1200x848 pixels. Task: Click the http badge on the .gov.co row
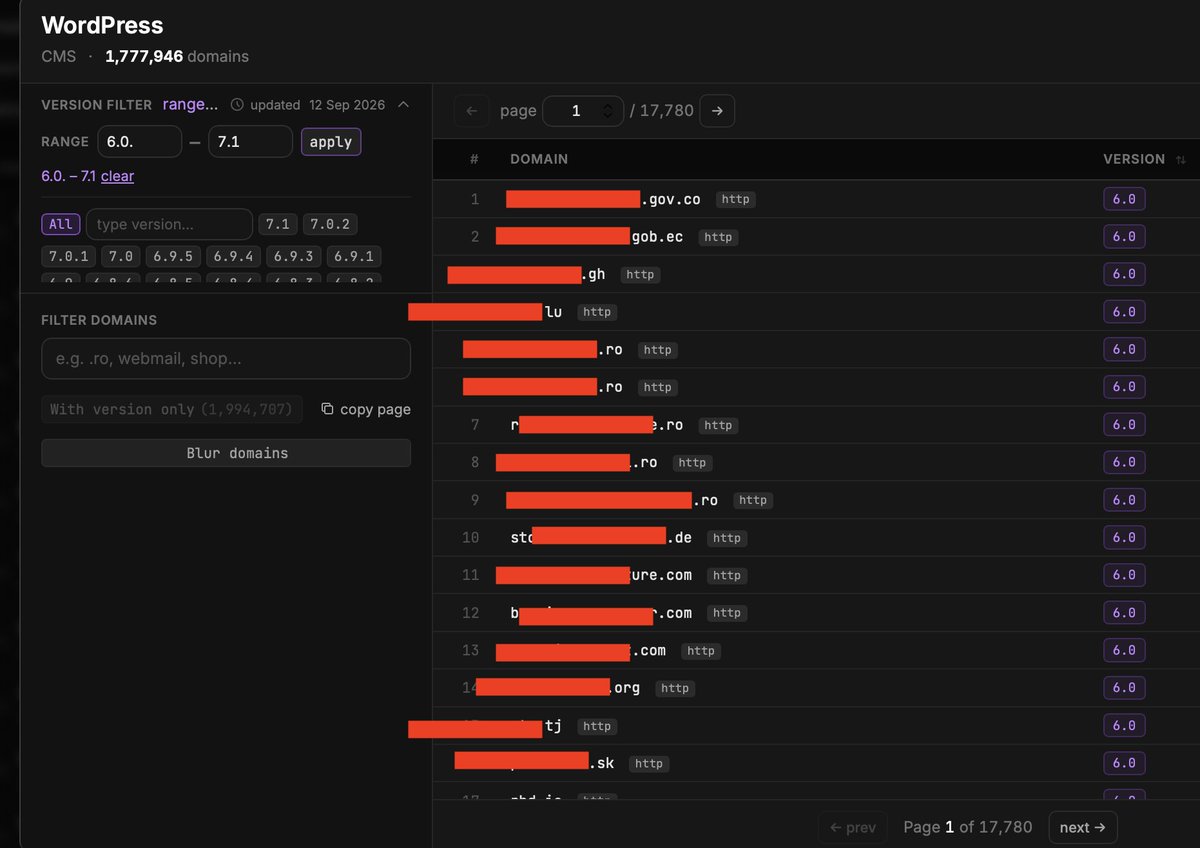coord(735,199)
